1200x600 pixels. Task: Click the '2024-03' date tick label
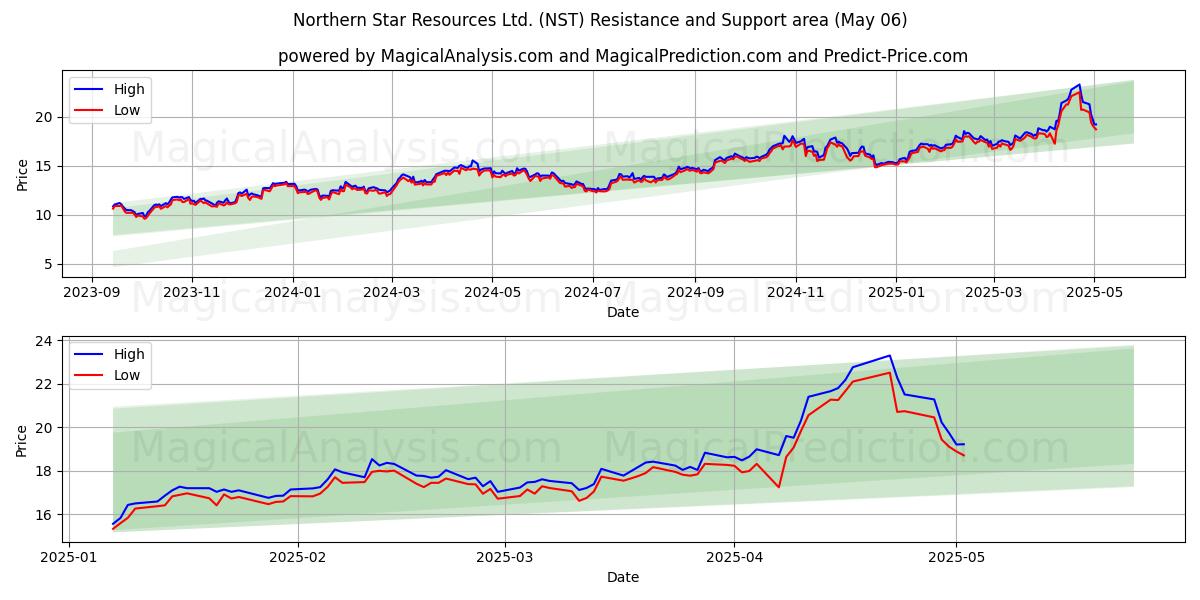[392, 292]
